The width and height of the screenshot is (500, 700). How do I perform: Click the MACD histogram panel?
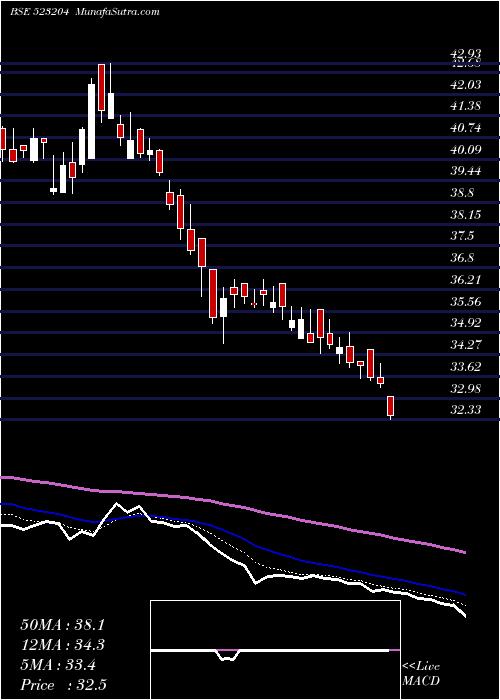coord(275,650)
